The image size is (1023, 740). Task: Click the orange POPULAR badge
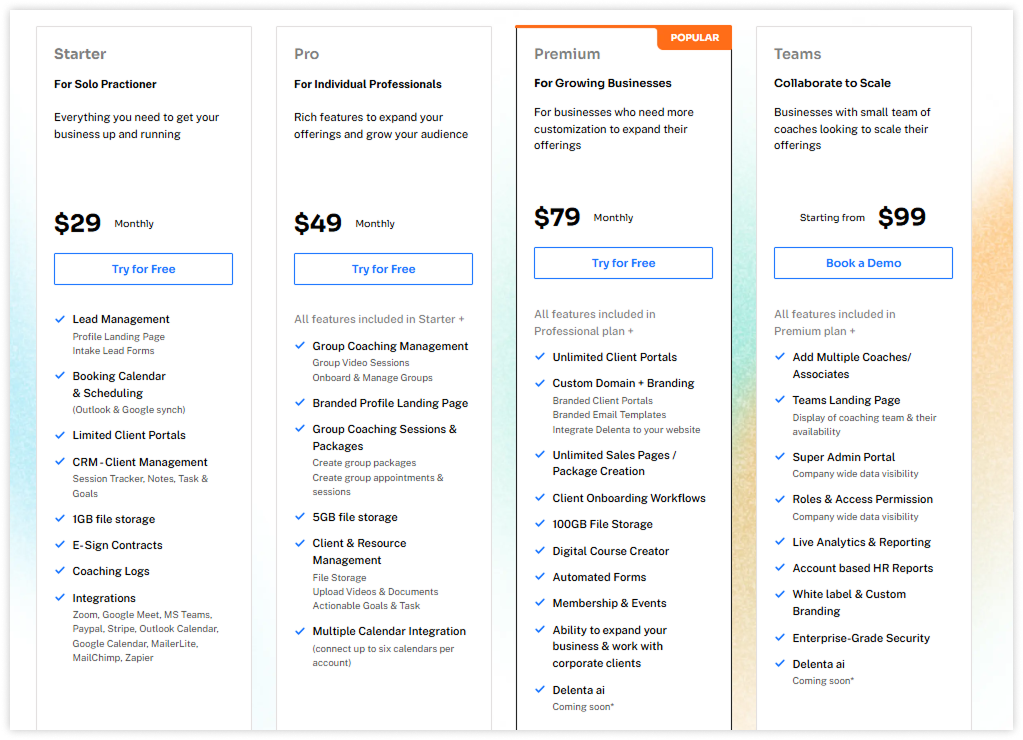pos(694,38)
